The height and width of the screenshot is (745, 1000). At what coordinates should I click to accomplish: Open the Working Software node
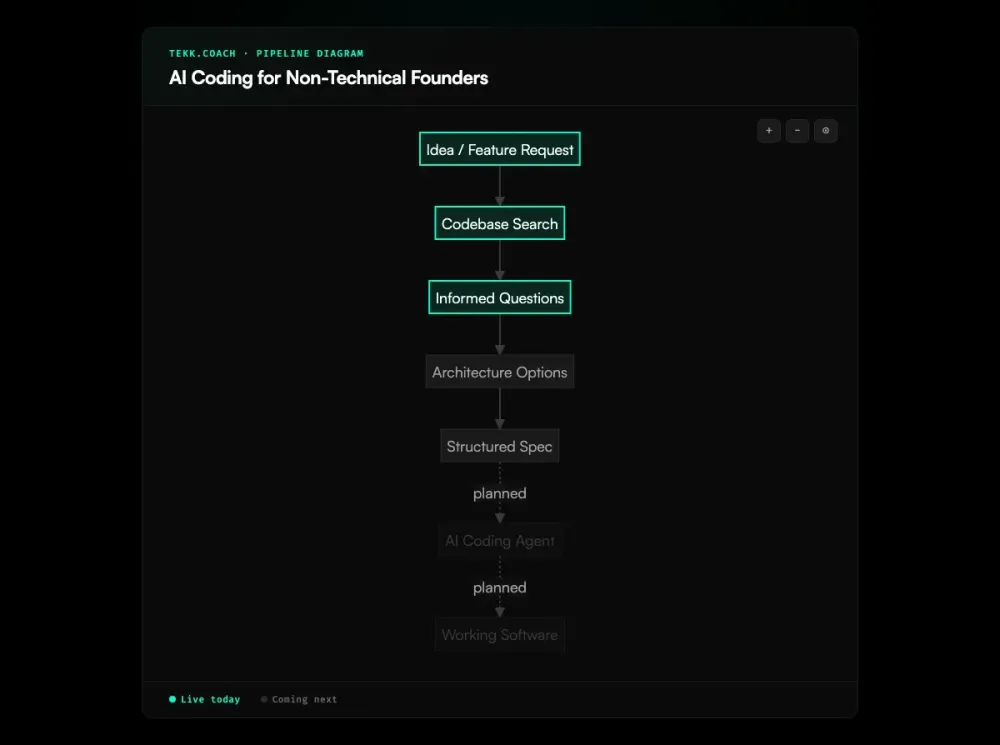click(499, 634)
